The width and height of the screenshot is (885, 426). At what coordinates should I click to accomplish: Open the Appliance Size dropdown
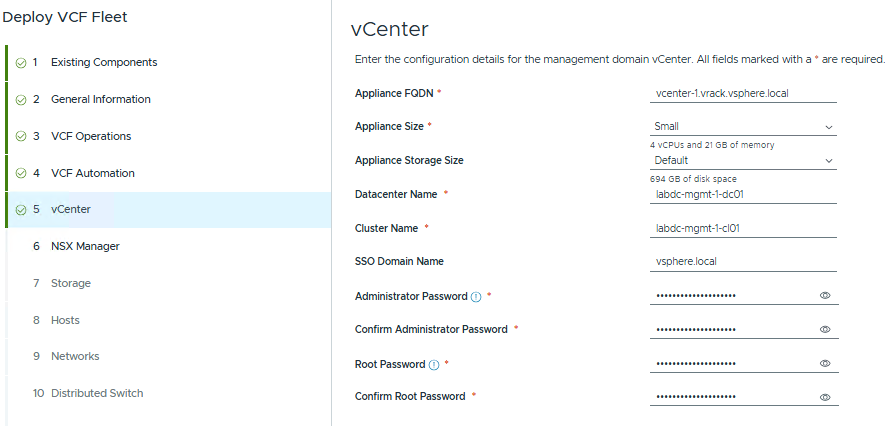(x=743, y=127)
